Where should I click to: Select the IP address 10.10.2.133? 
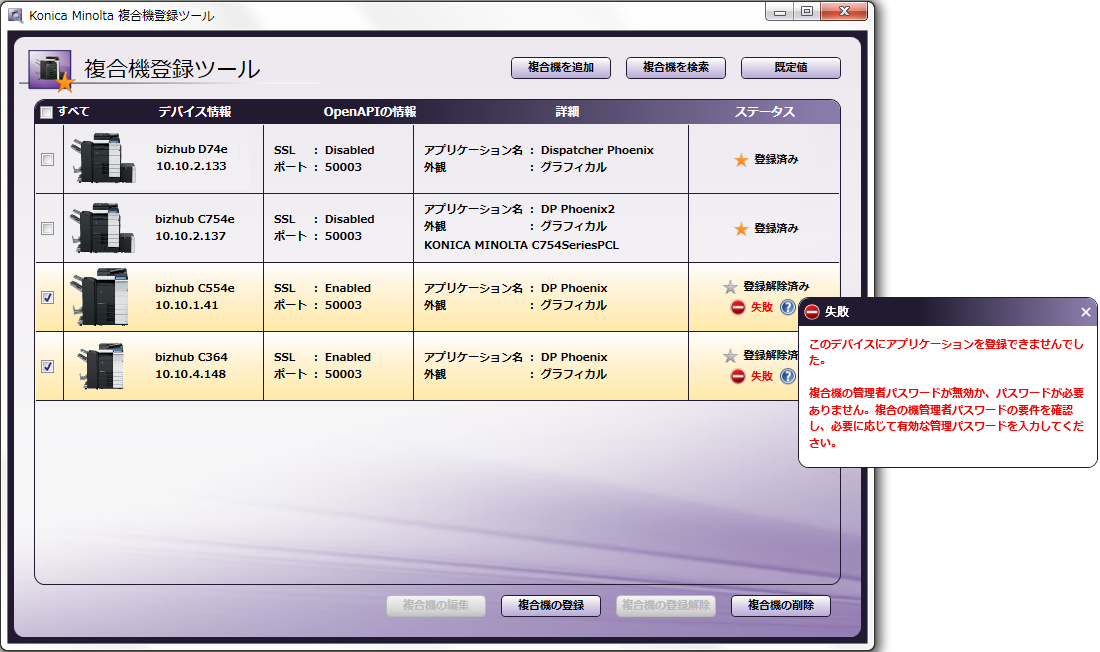point(191,166)
